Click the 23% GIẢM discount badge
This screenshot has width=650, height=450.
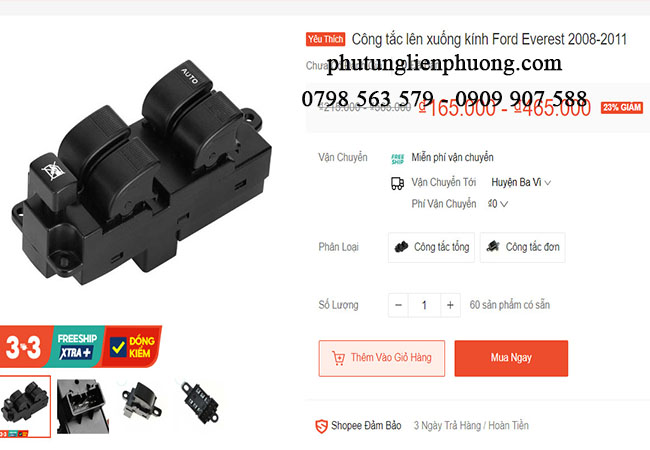click(622, 108)
